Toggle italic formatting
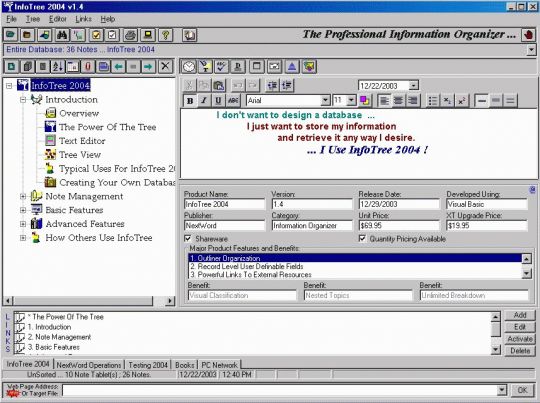 [204, 101]
